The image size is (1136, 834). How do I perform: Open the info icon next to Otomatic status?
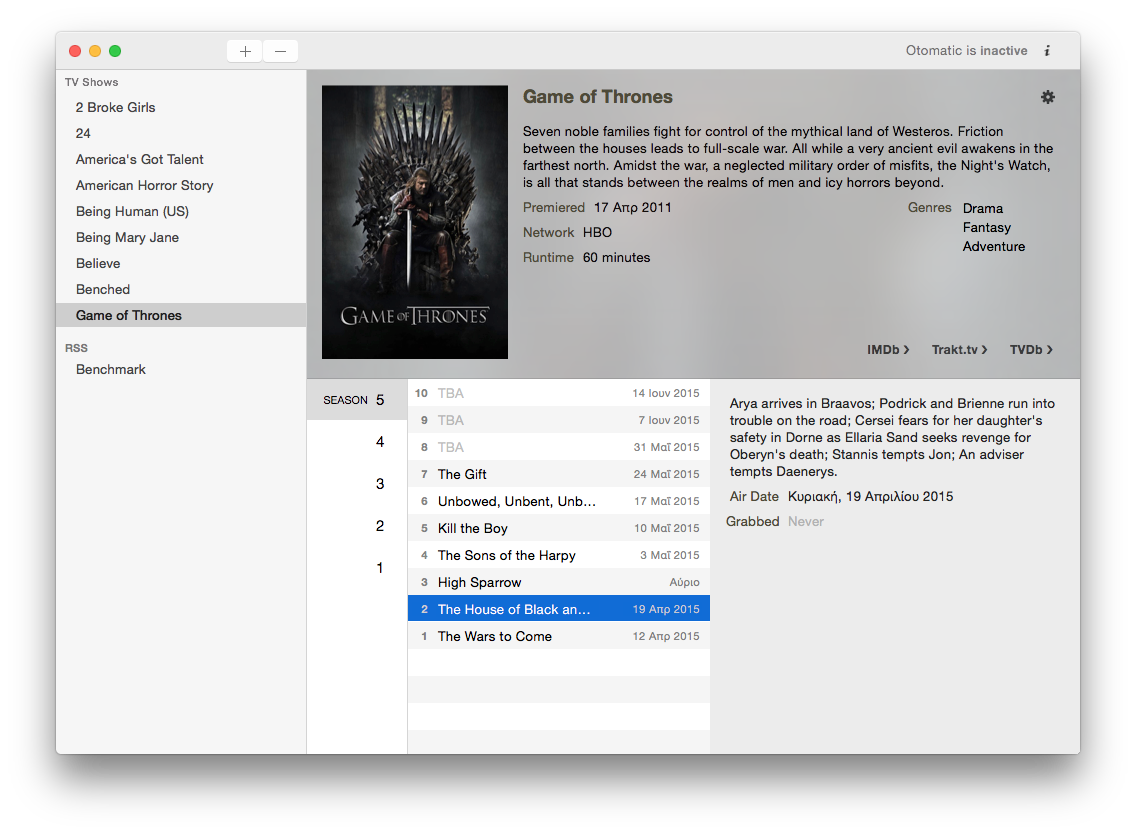[x=1047, y=51]
